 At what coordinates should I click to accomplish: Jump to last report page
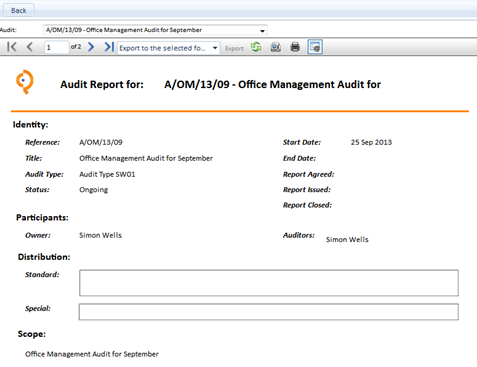pyautogui.click(x=109, y=47)
